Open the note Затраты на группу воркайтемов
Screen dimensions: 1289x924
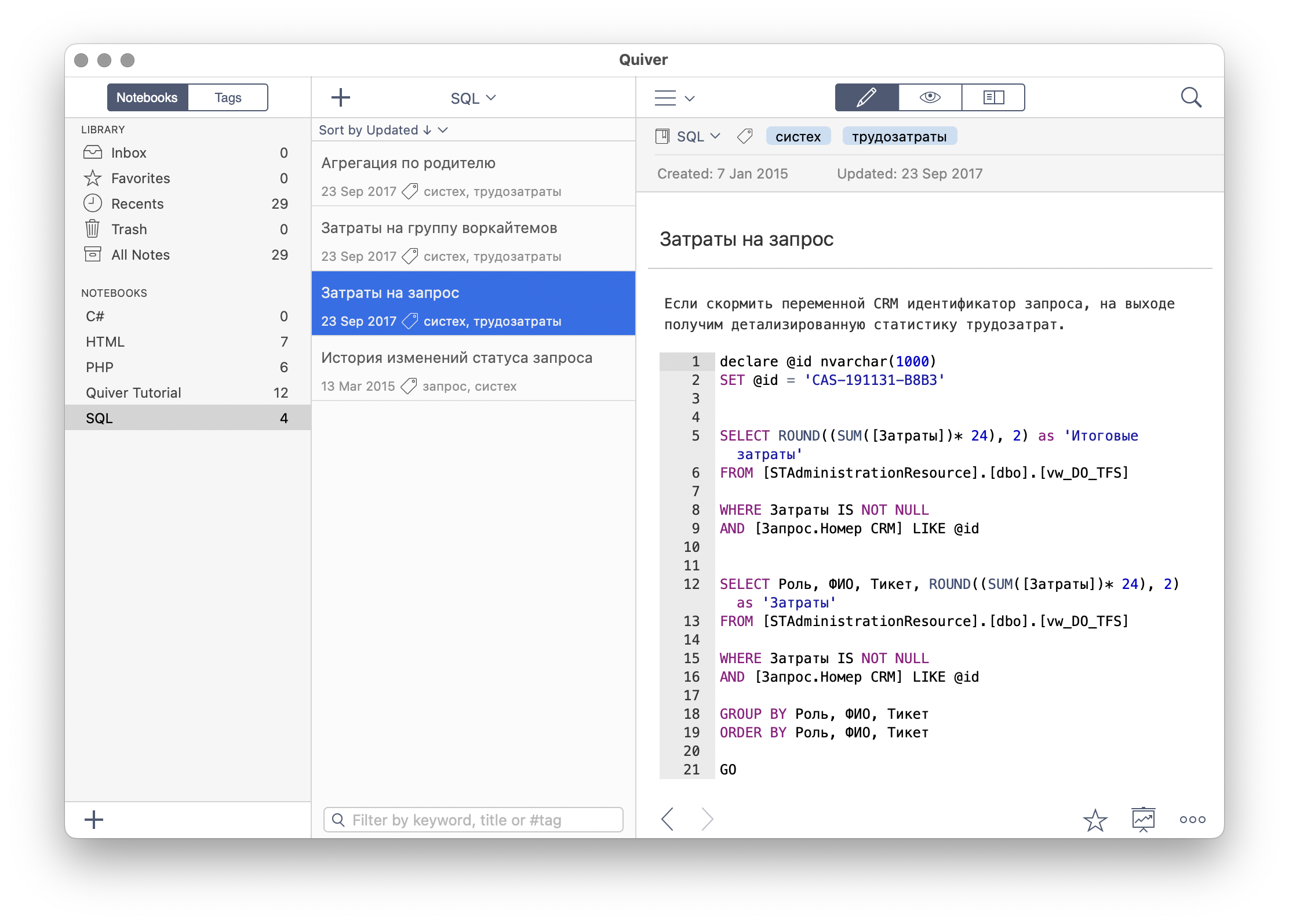coord(474,239)
